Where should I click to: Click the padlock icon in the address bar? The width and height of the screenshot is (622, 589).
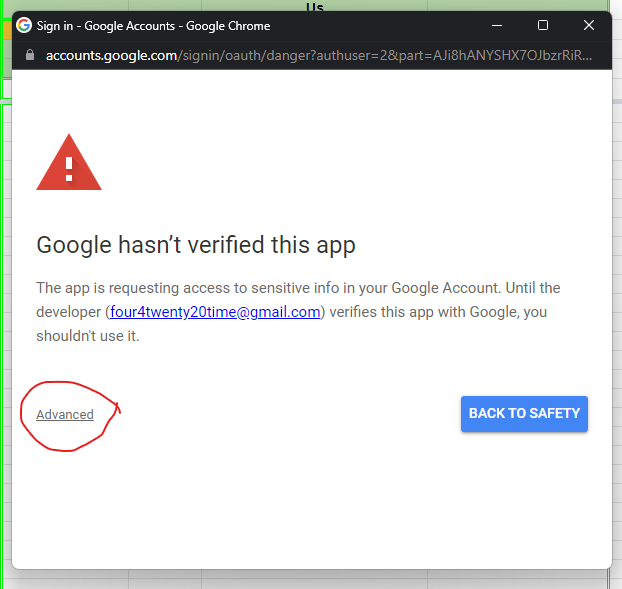click(x=30, y=55)
